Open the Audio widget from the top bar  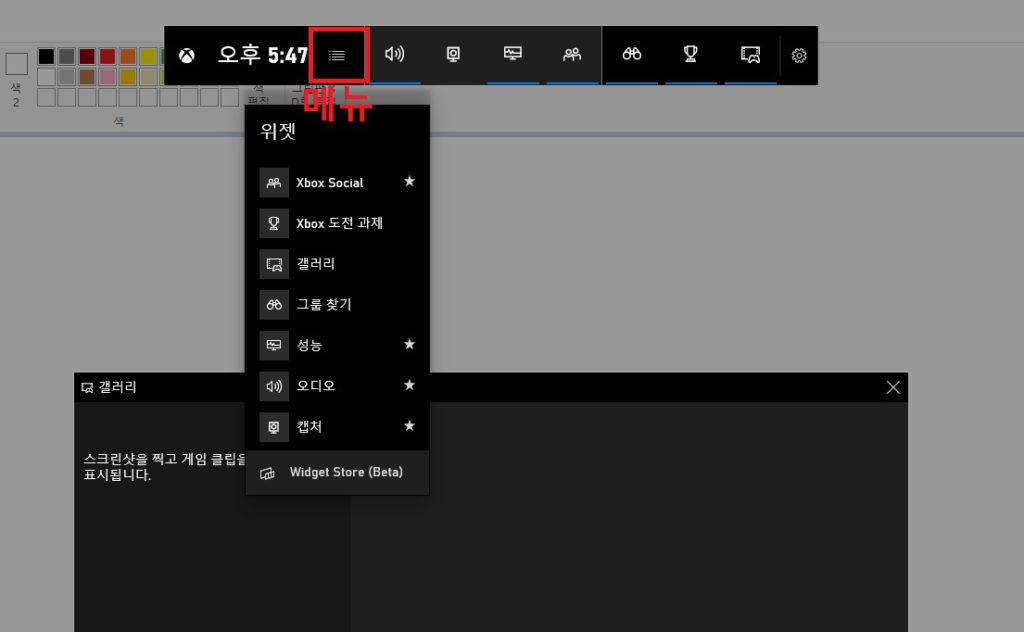tap(394, 54)
